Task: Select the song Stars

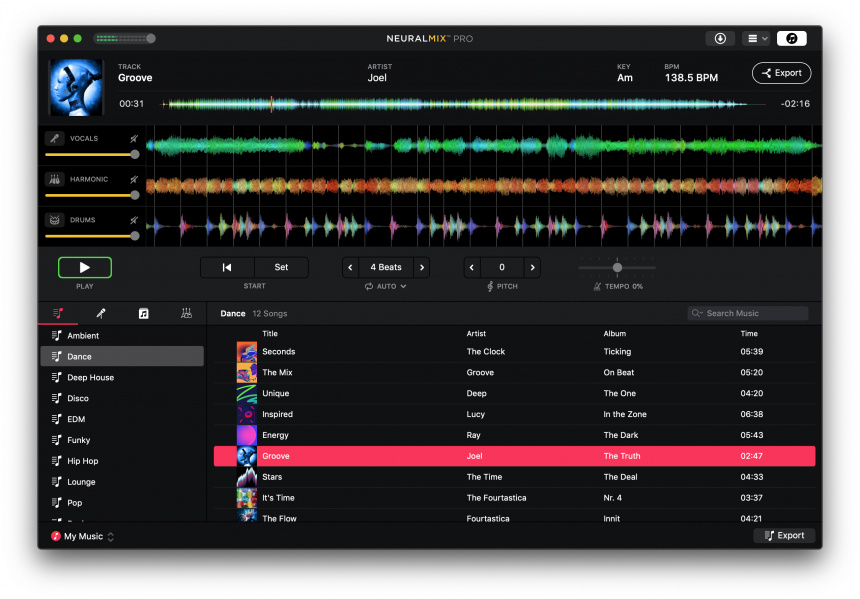Action: click(x=514, y=477)
